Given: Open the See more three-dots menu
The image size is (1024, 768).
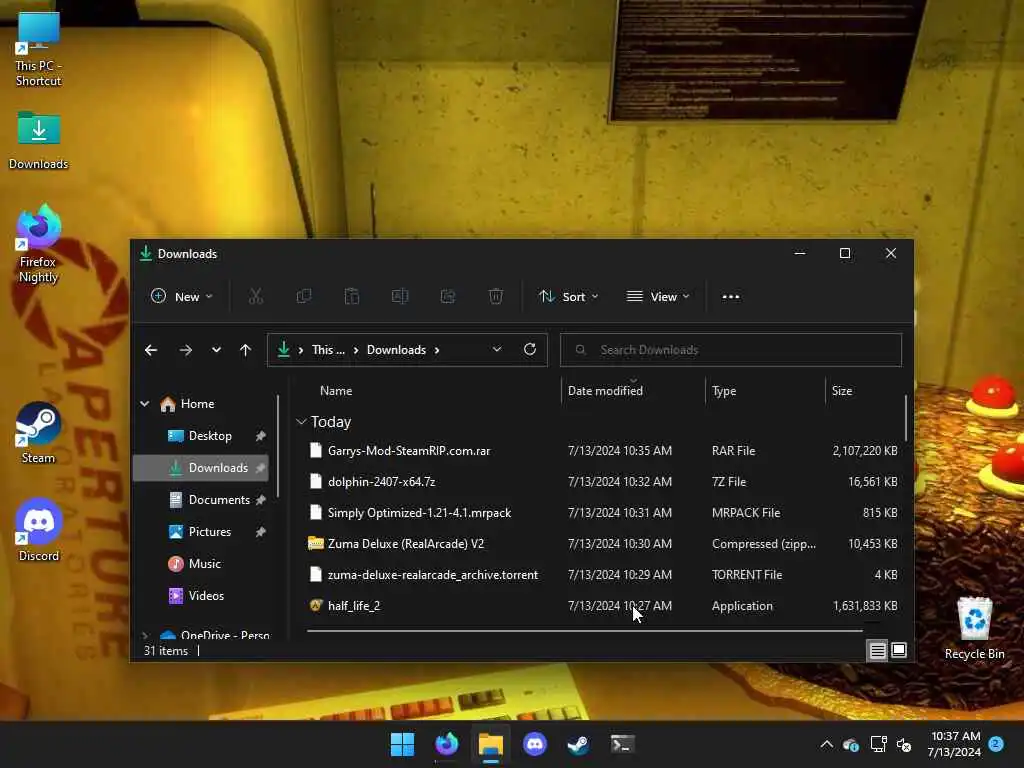Looking at the screenshot, I should (x=731, y=296).
